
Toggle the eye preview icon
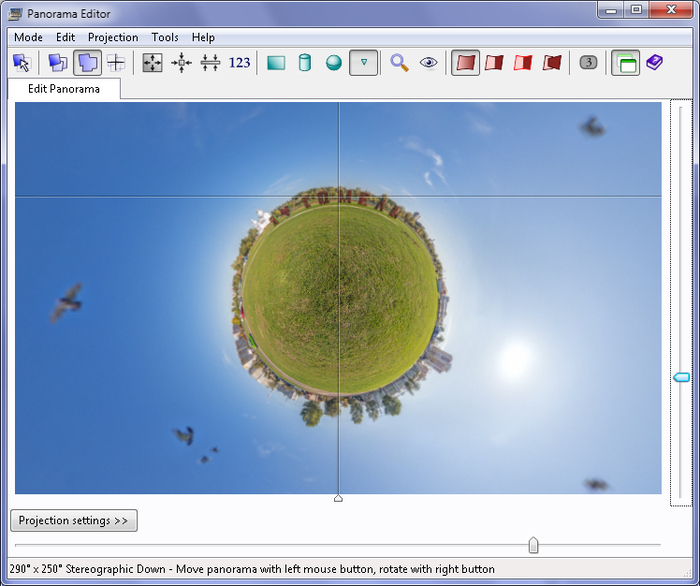429,63
